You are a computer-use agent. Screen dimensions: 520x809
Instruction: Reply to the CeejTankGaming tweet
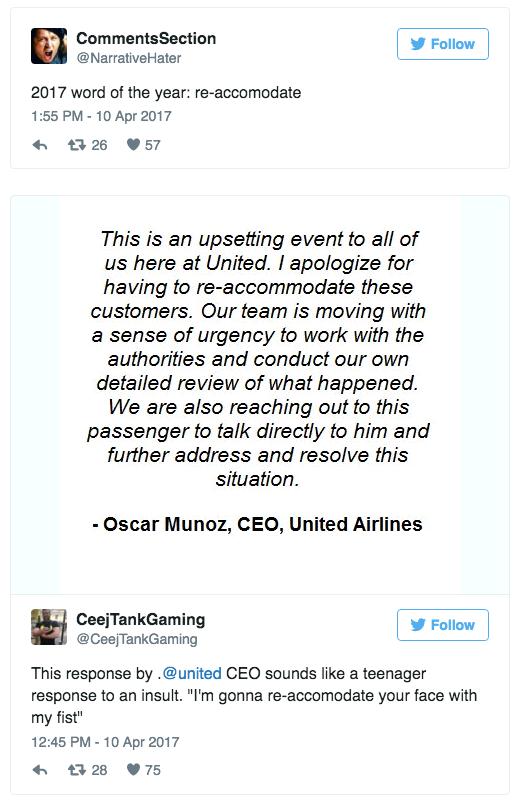40,770
